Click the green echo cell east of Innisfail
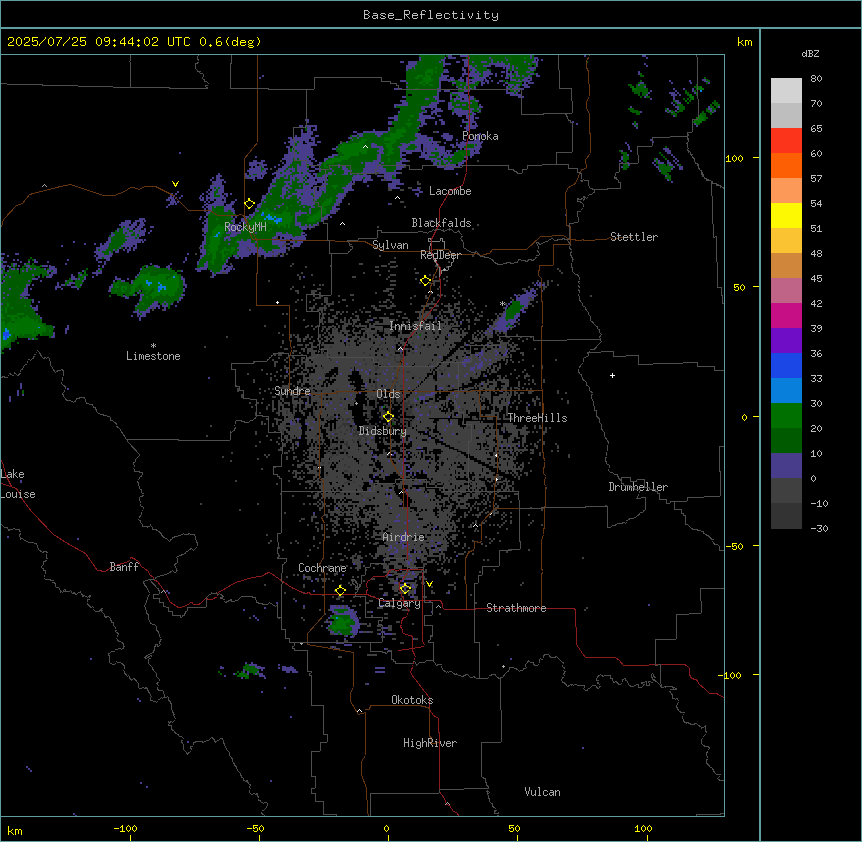This screenshot has height=842, width=862. point(513,311)
